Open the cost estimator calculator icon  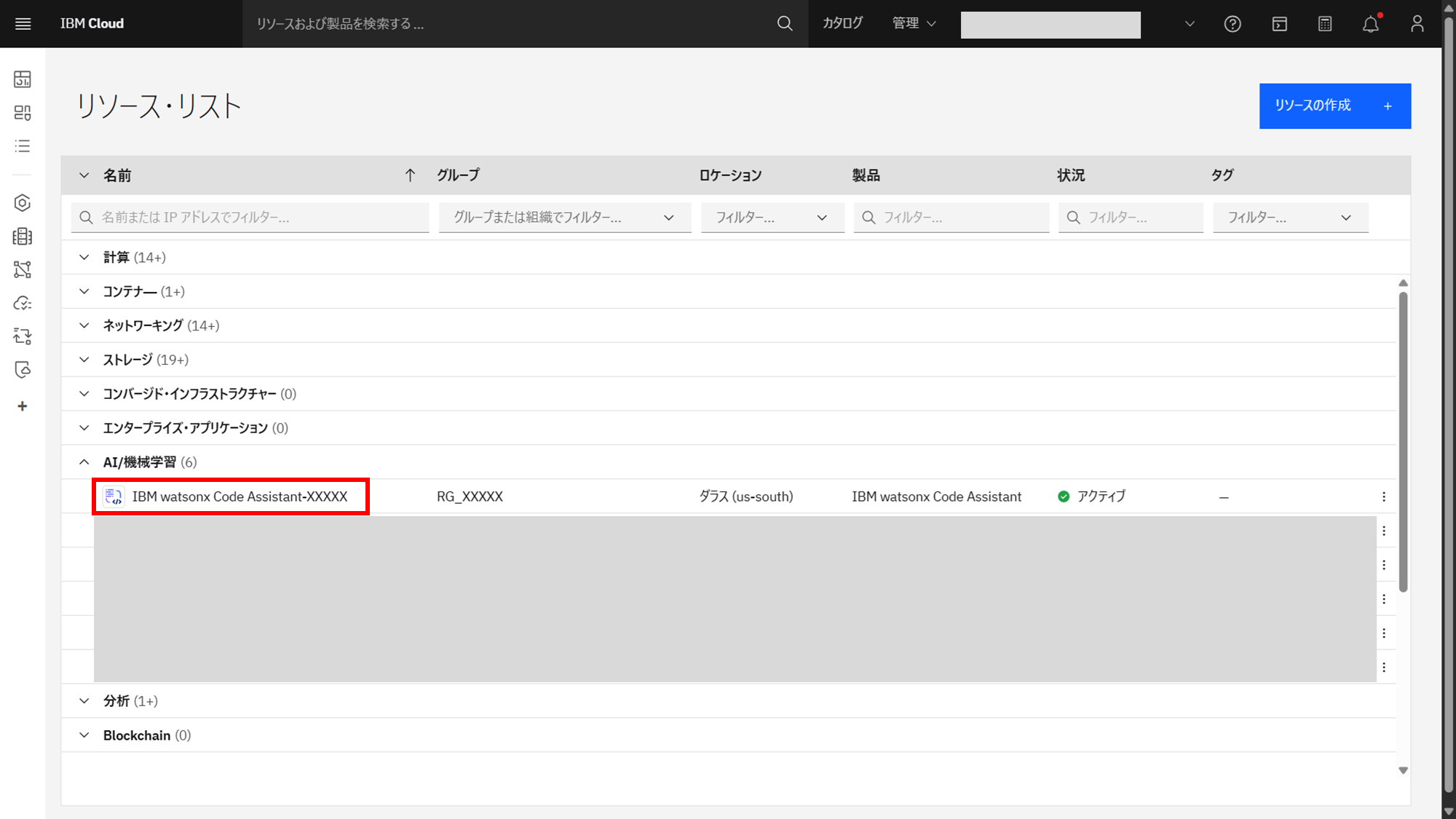[1325, 24]
